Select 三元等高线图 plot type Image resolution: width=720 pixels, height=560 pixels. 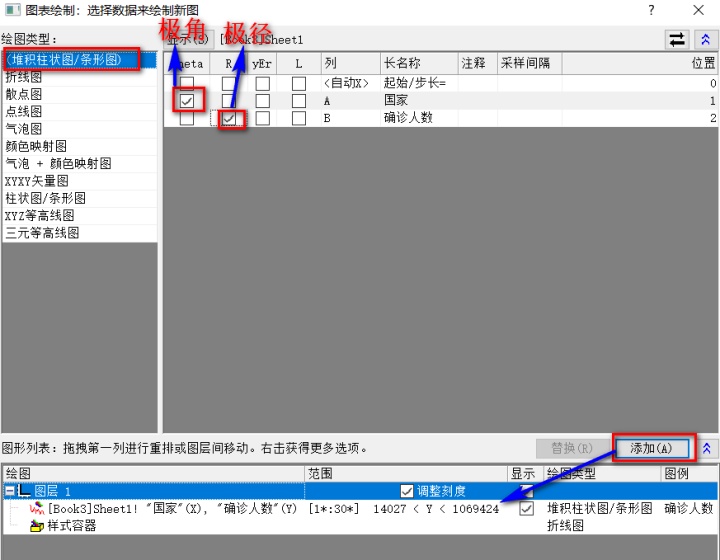79,233
